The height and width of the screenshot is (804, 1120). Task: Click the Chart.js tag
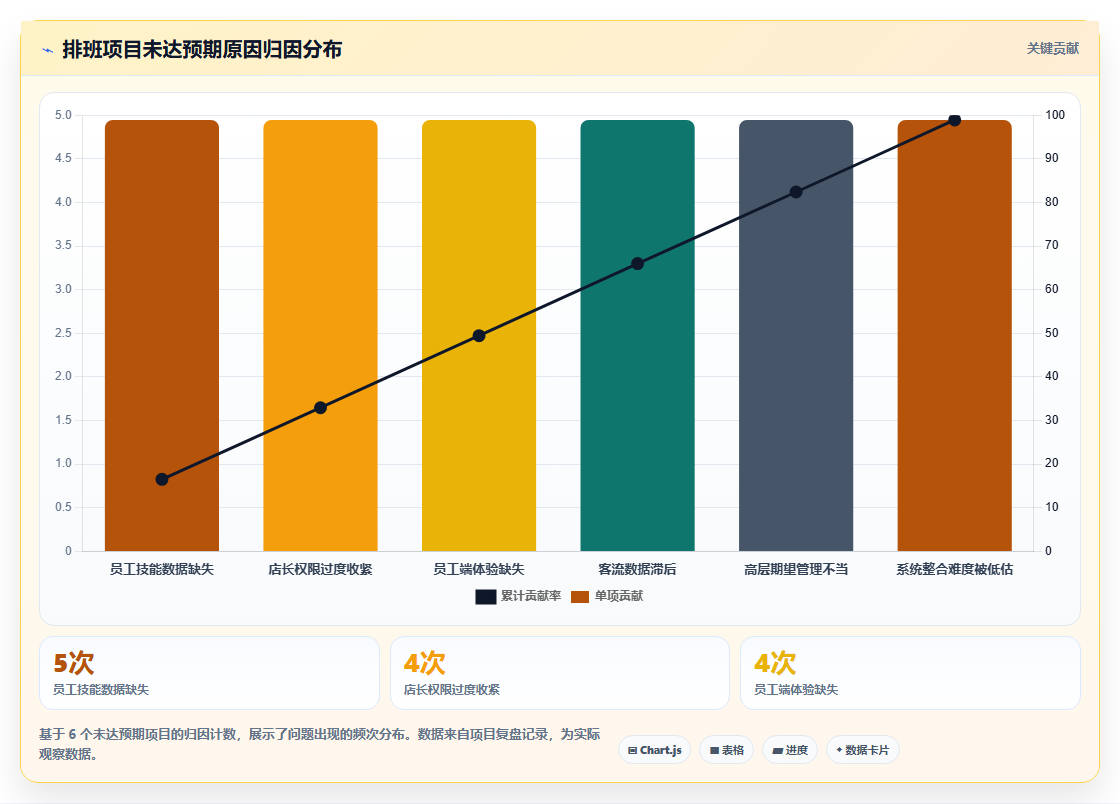click(x=654, y=750)
